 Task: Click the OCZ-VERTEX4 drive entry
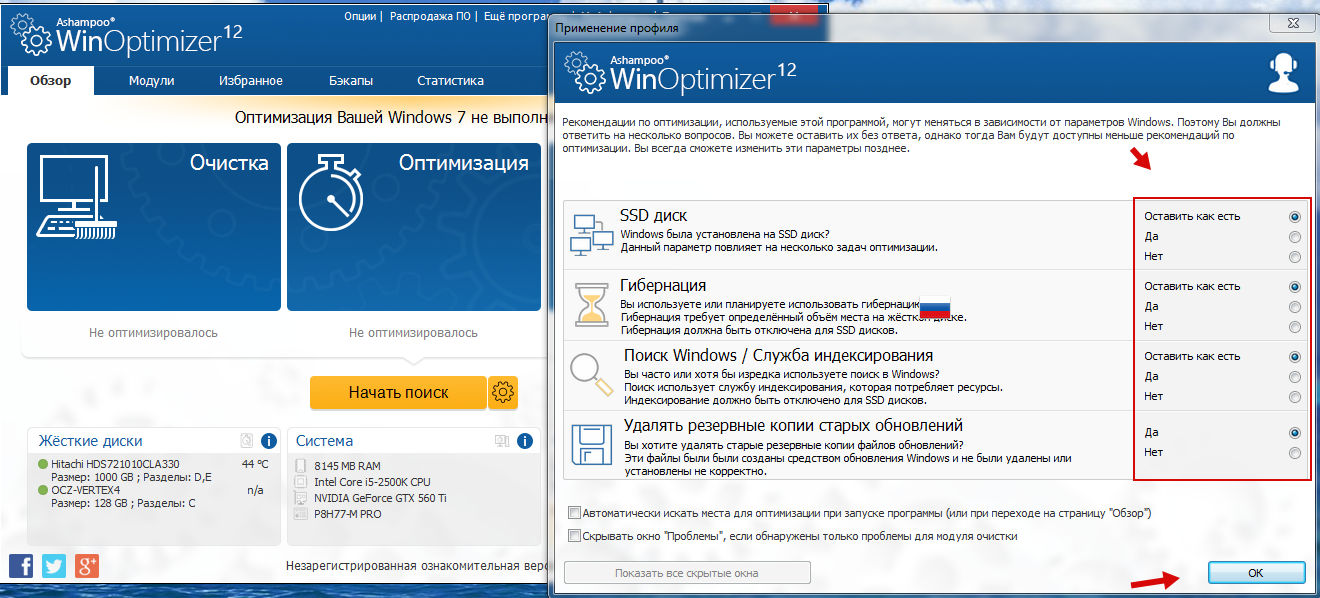click(85, 490)
